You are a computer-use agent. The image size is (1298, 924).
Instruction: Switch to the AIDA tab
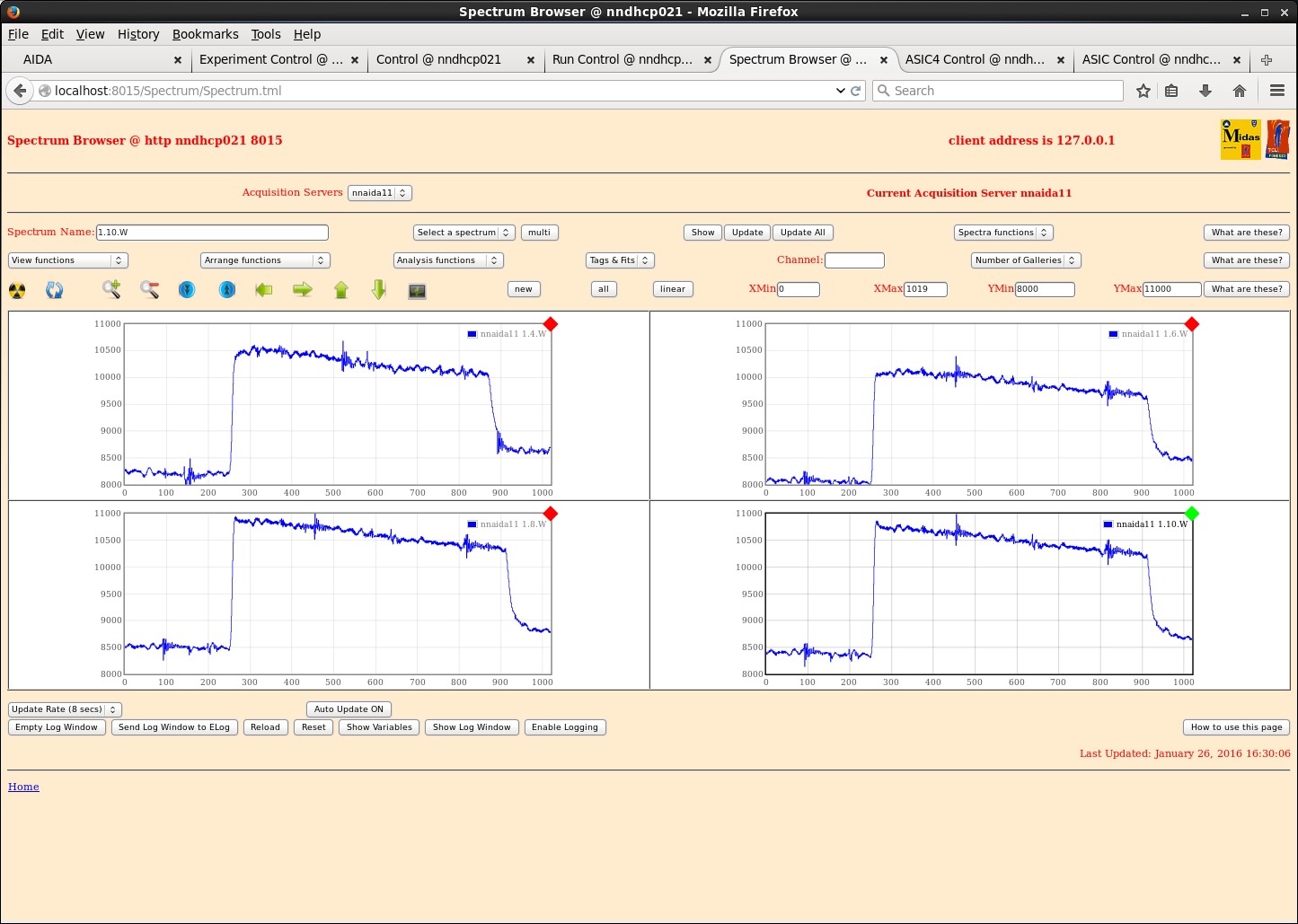pyautogui.click(x=97, y=60)
